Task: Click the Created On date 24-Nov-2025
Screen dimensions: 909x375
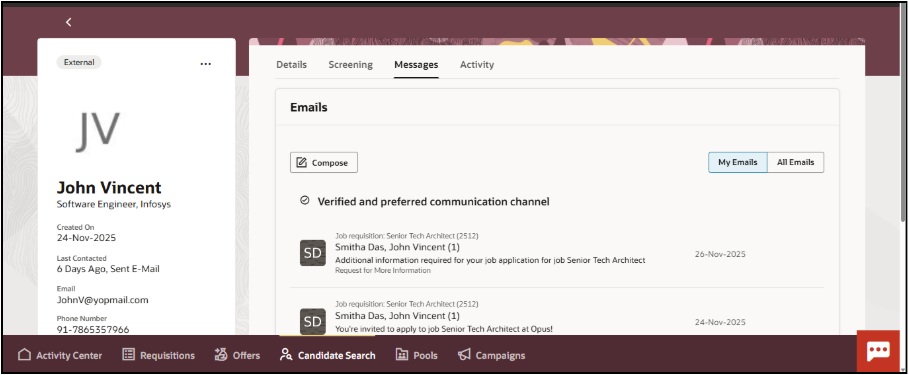Action: [x=86, y=238]
